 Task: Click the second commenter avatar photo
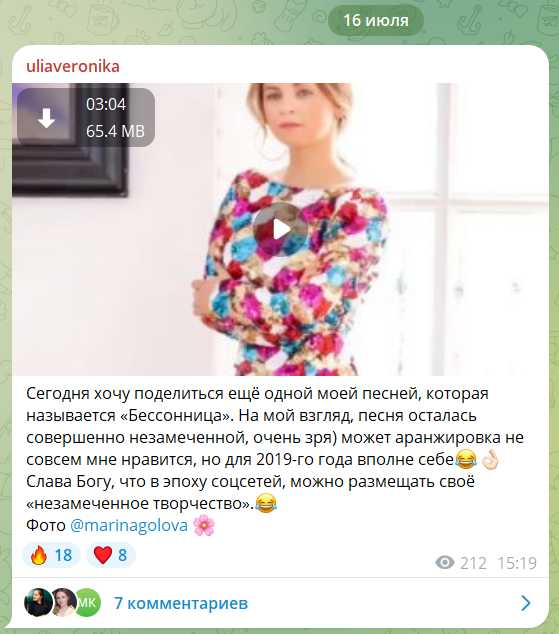click(x=64, y=602)
